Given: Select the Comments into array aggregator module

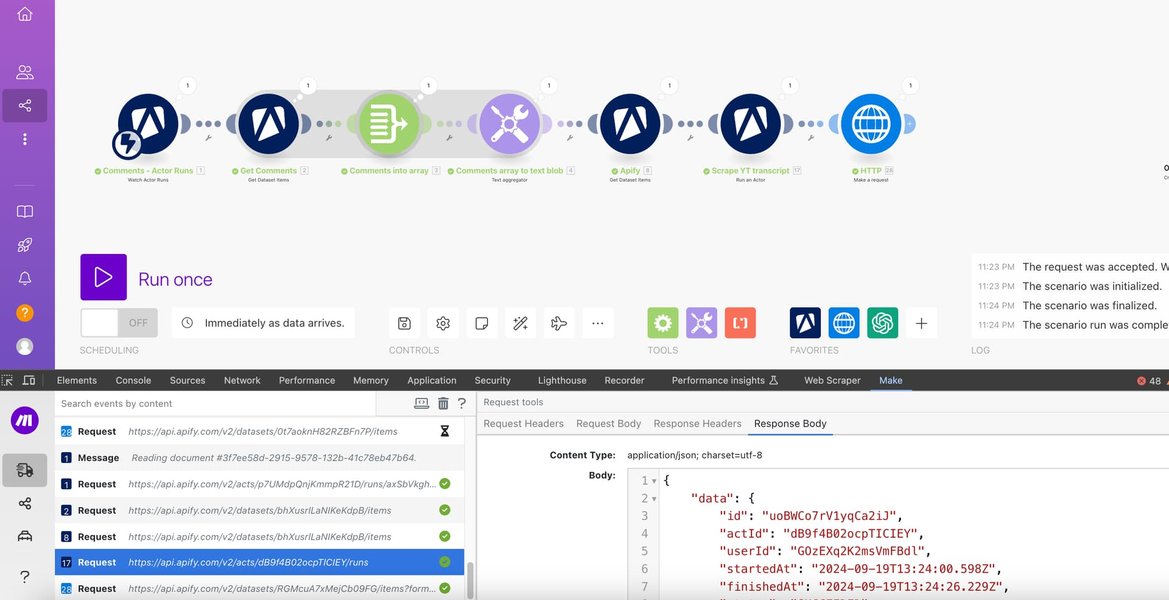Looking at the screenshot, I should tap(388, 124).
